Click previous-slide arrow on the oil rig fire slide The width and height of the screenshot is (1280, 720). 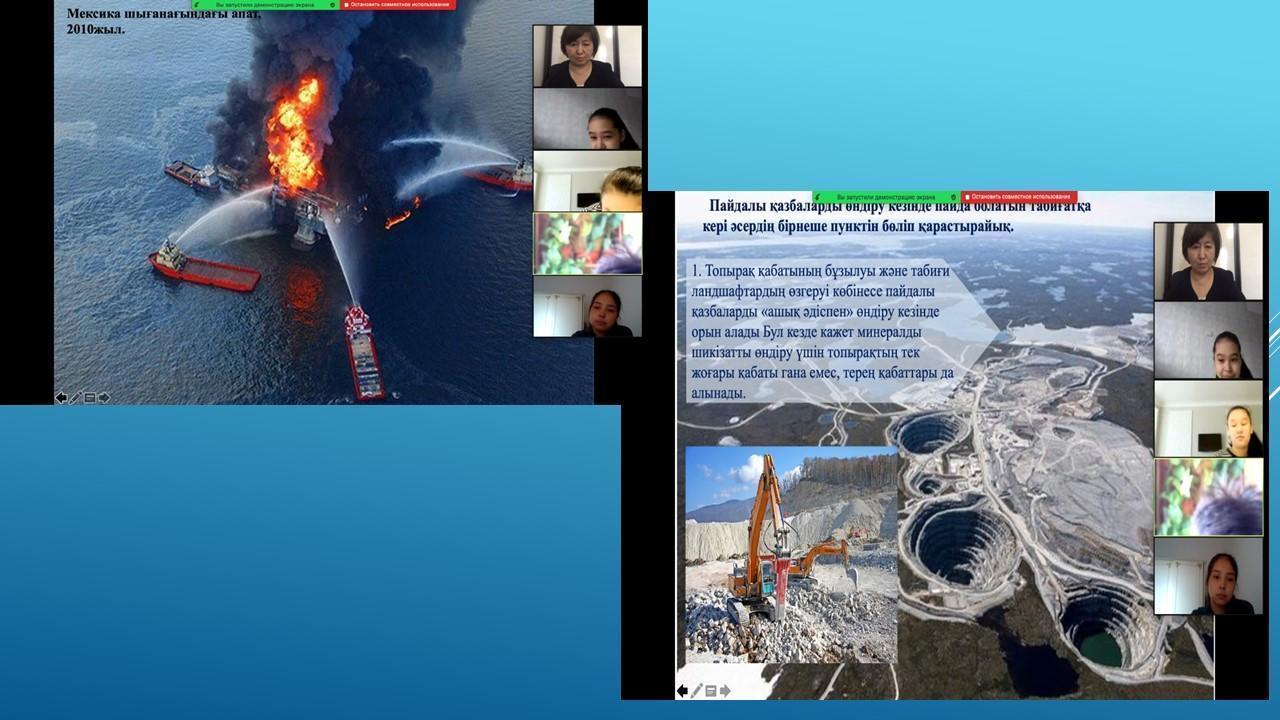coord(61,398)
